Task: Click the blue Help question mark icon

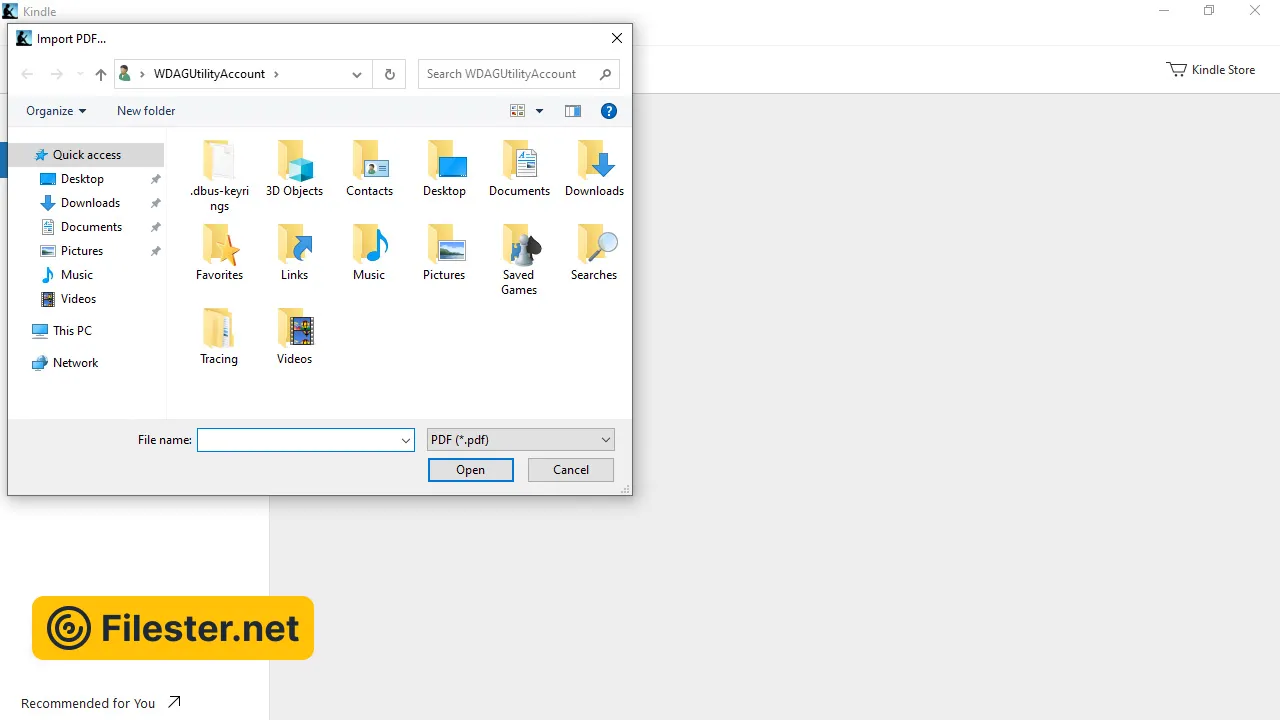Action: (x=608, y=111)
